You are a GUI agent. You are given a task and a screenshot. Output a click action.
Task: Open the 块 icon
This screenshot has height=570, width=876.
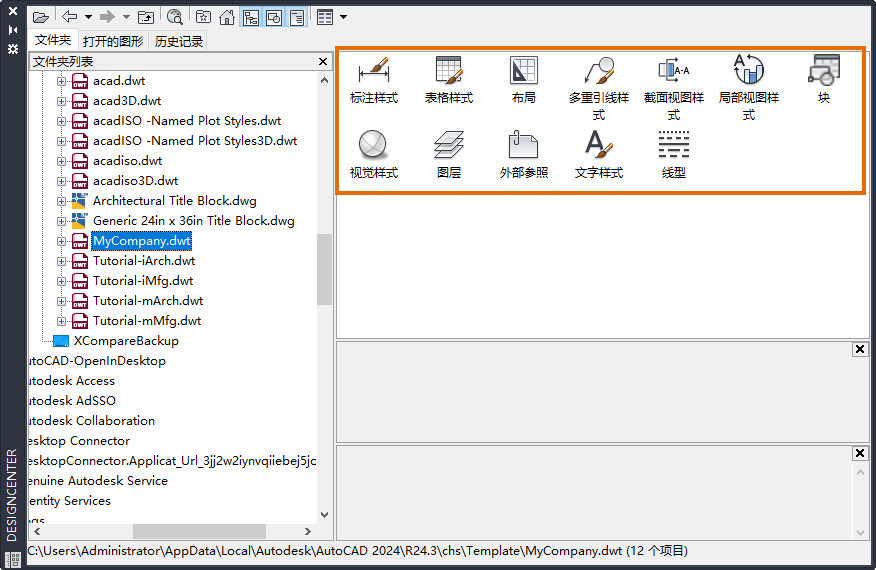pos(823,80)
